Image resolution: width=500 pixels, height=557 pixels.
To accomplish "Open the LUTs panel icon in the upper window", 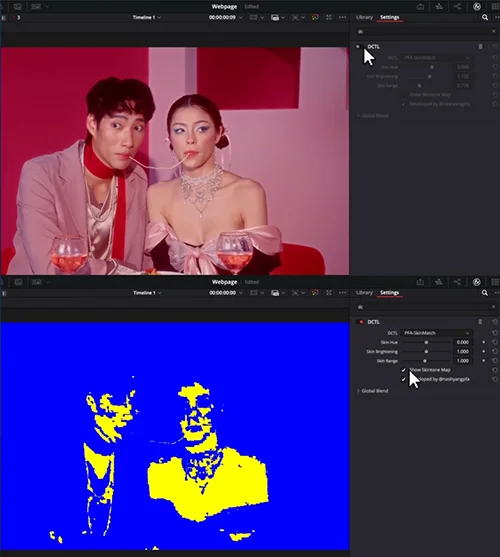I will pyautogui.click(x=36, y=6).
